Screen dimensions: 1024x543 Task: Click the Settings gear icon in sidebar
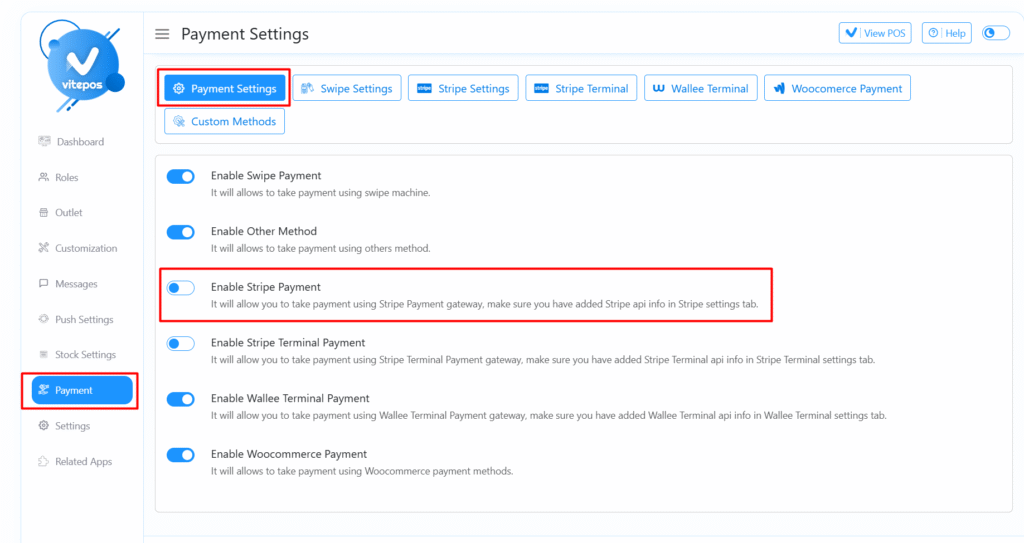tap(44, 425)
